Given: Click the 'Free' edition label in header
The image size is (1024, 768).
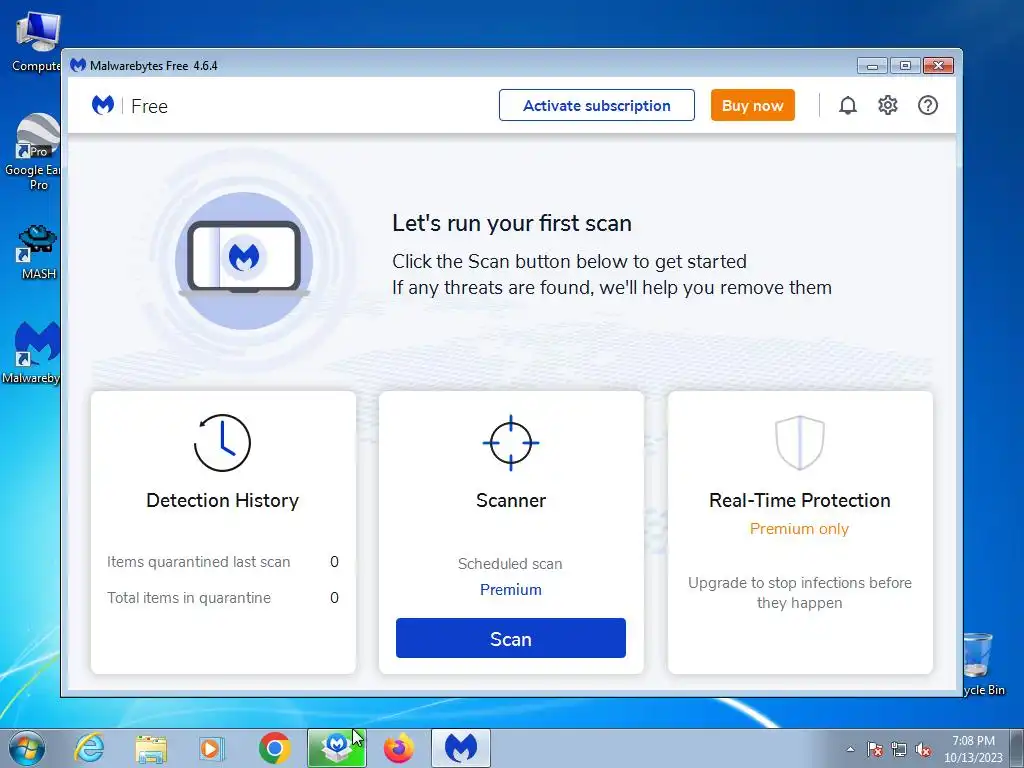Looking at the screenshot, I should [x=150, y=106].
